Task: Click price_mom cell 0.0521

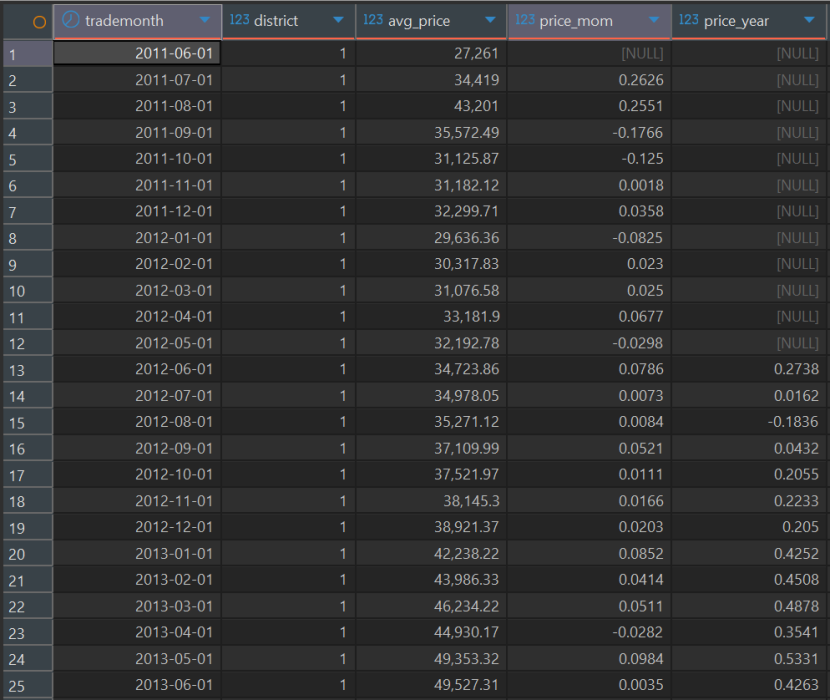Action: click(589, 448)
